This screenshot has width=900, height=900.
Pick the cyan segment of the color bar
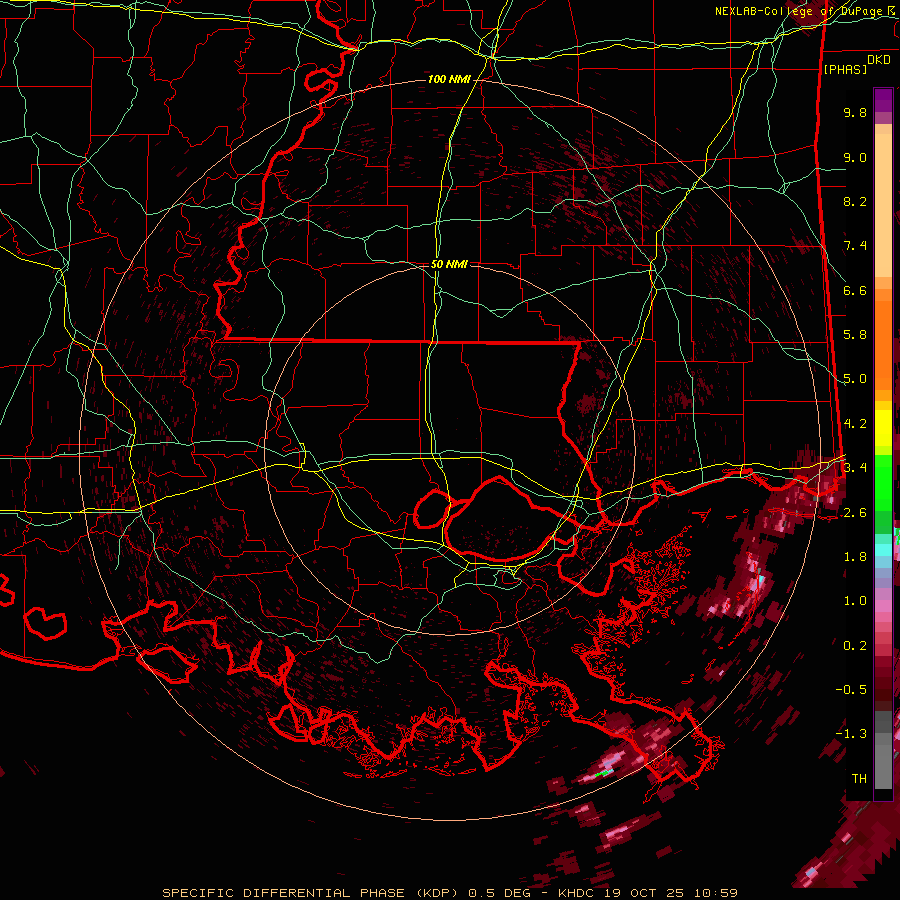click(883, 549)
